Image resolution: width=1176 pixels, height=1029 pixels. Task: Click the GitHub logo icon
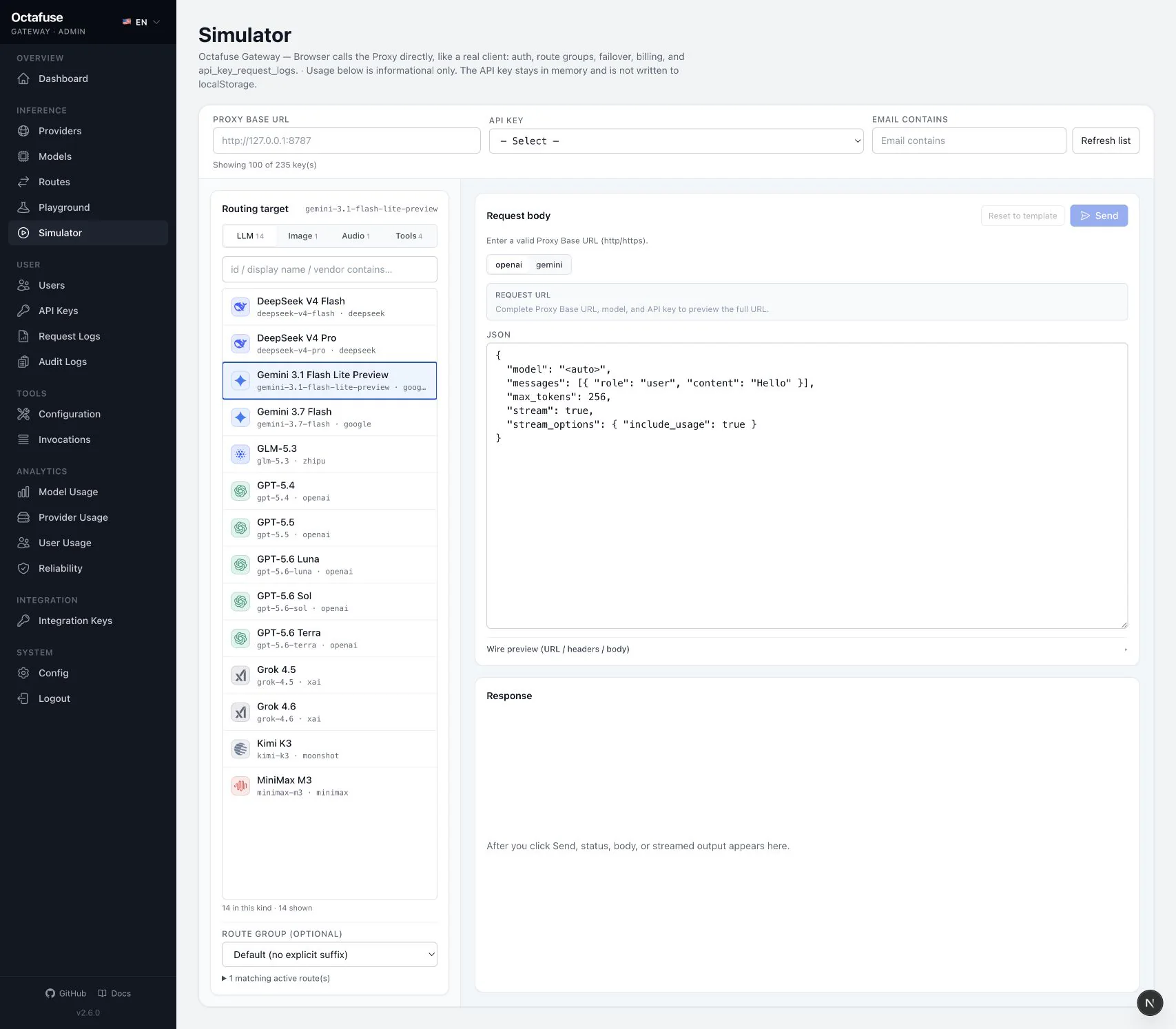tap(50, 993)
